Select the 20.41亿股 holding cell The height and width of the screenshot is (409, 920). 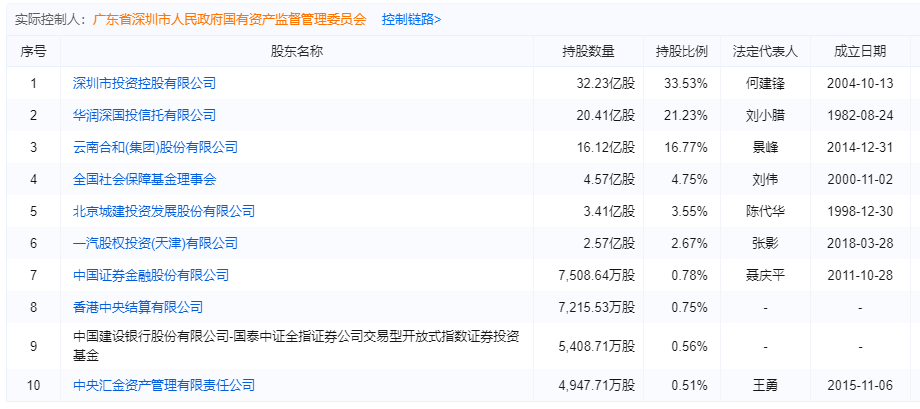coord(606,115)
